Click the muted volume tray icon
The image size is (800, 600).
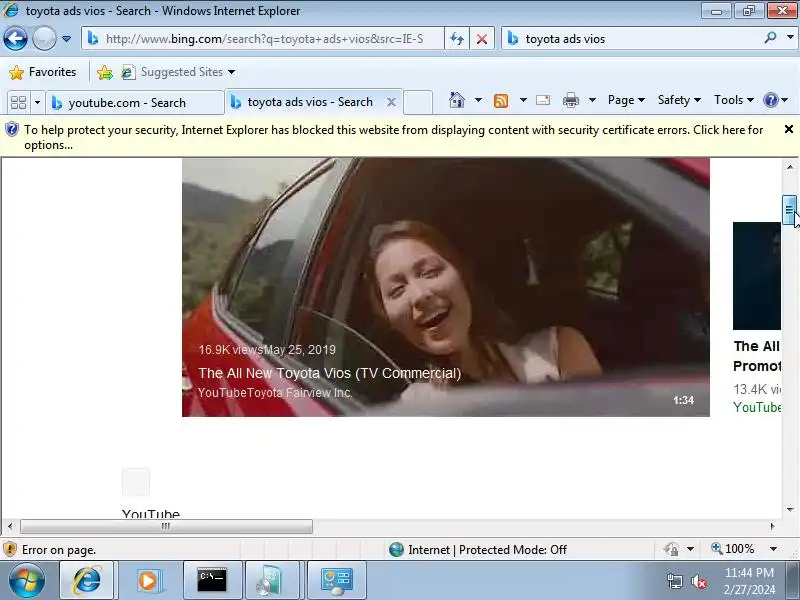click(698, 581)
